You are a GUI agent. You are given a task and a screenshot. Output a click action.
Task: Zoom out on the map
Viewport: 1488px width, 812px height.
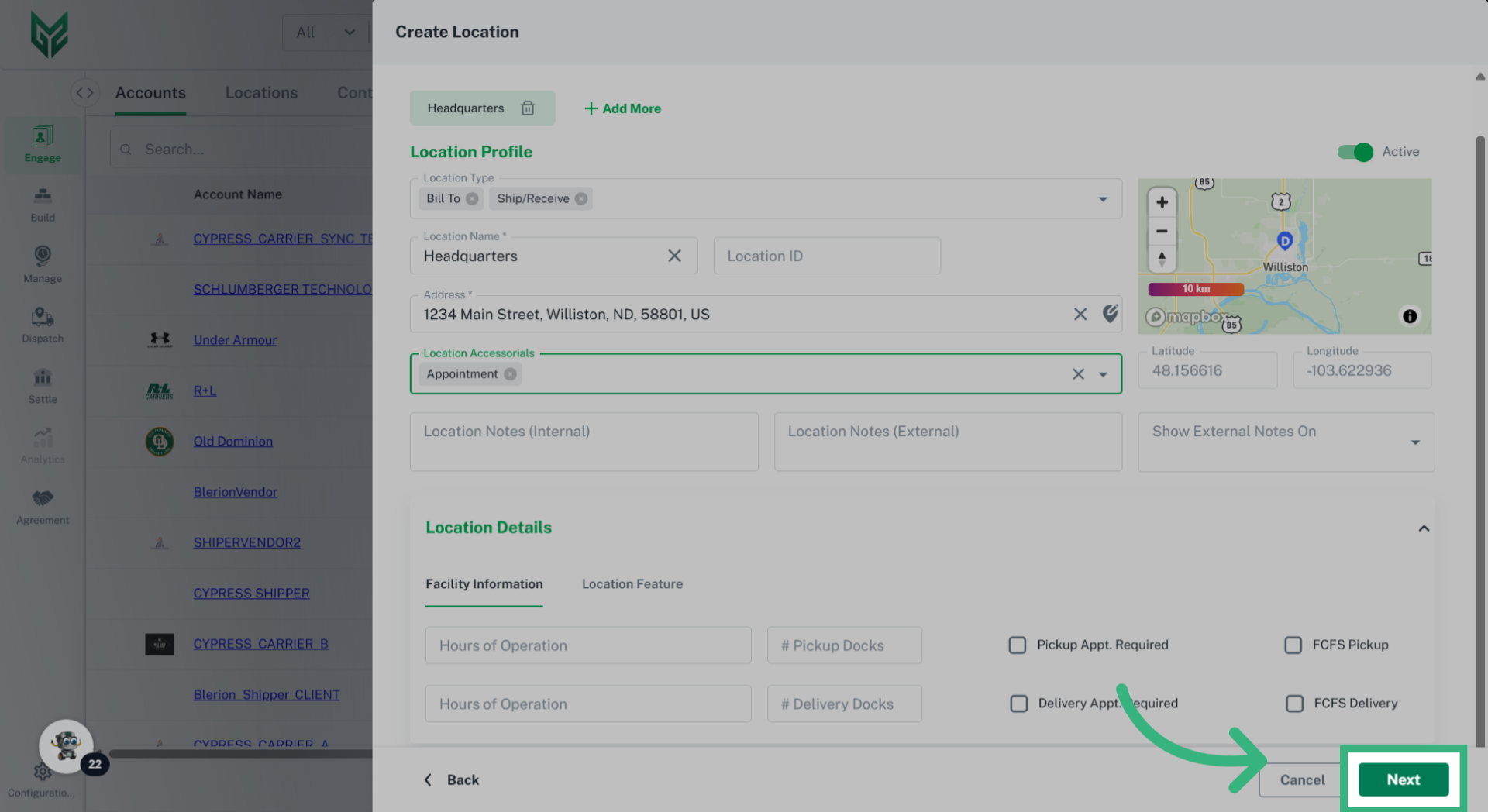click(1162, 231)
